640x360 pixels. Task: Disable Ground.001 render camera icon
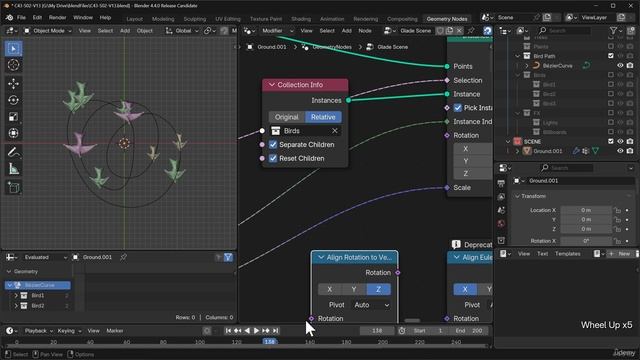click(x=630, y=151)
